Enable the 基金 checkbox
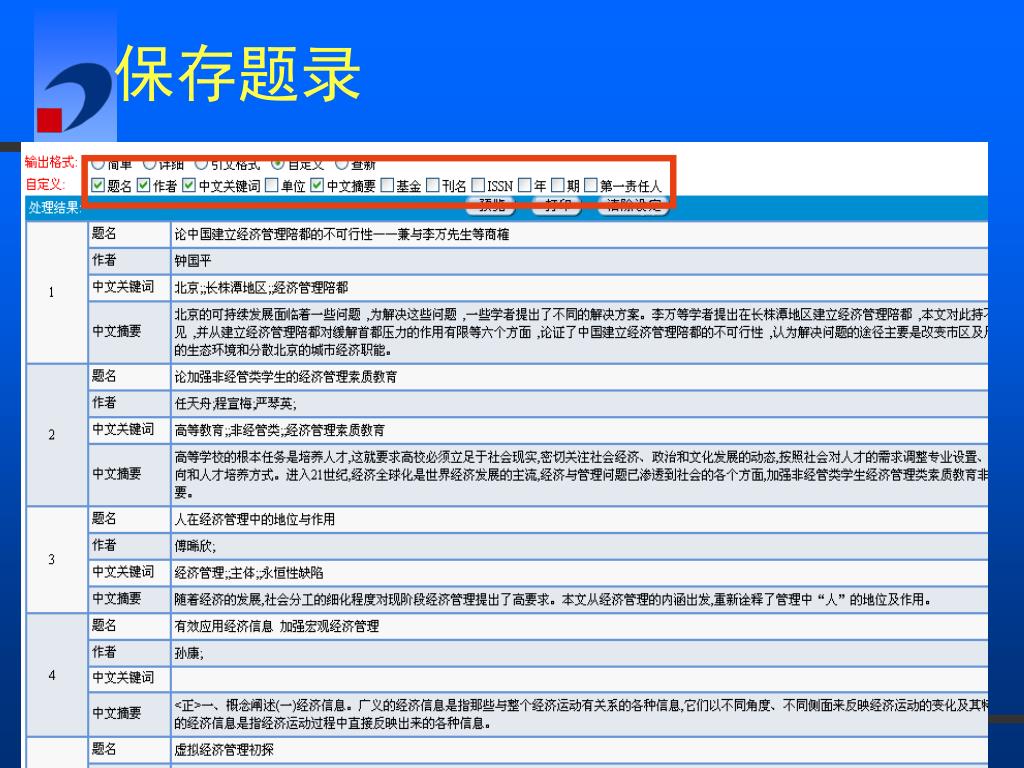 [x=387, y=185]
